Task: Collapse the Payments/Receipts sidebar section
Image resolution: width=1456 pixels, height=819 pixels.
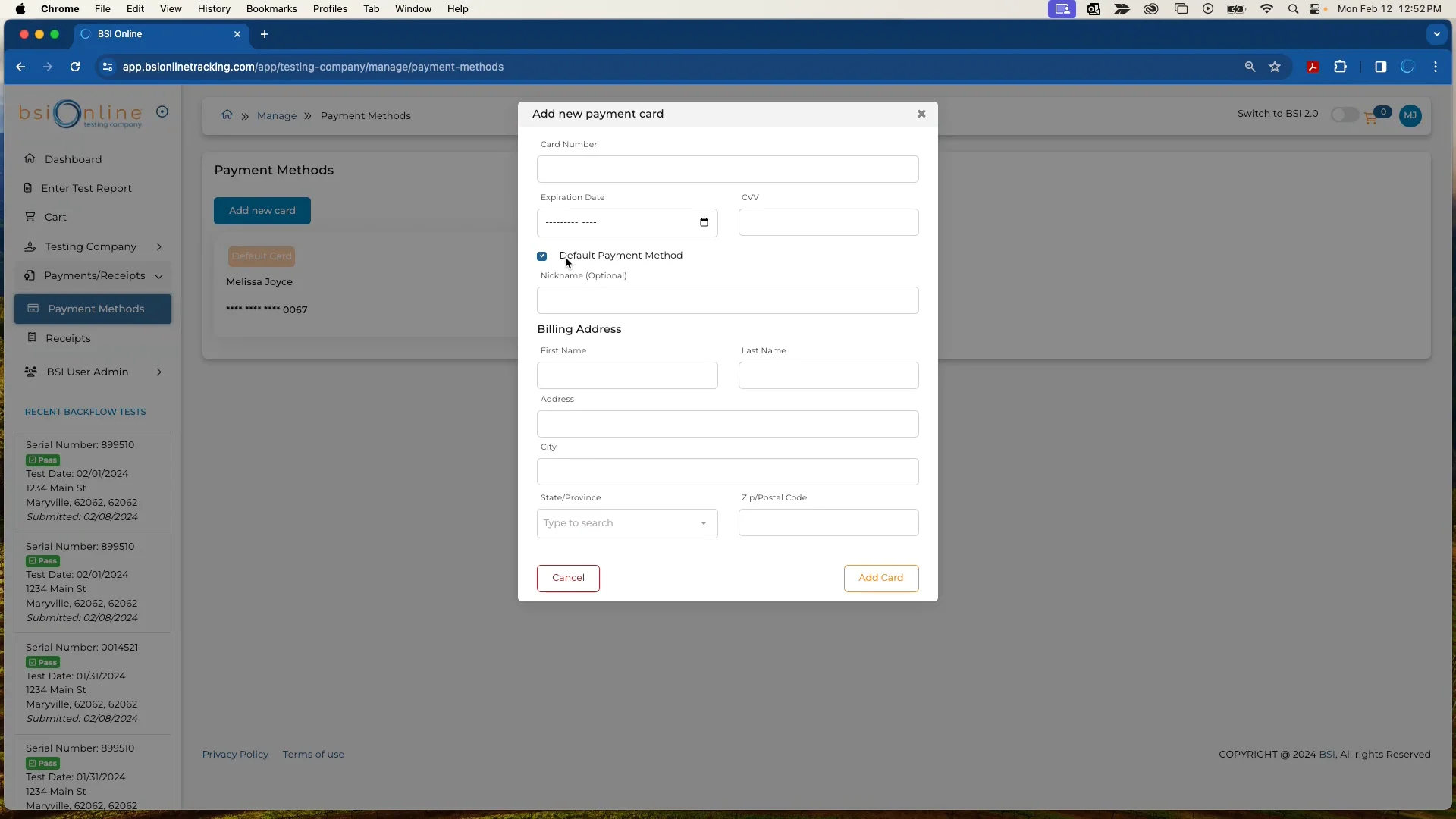Action: [x=159, y=276]
